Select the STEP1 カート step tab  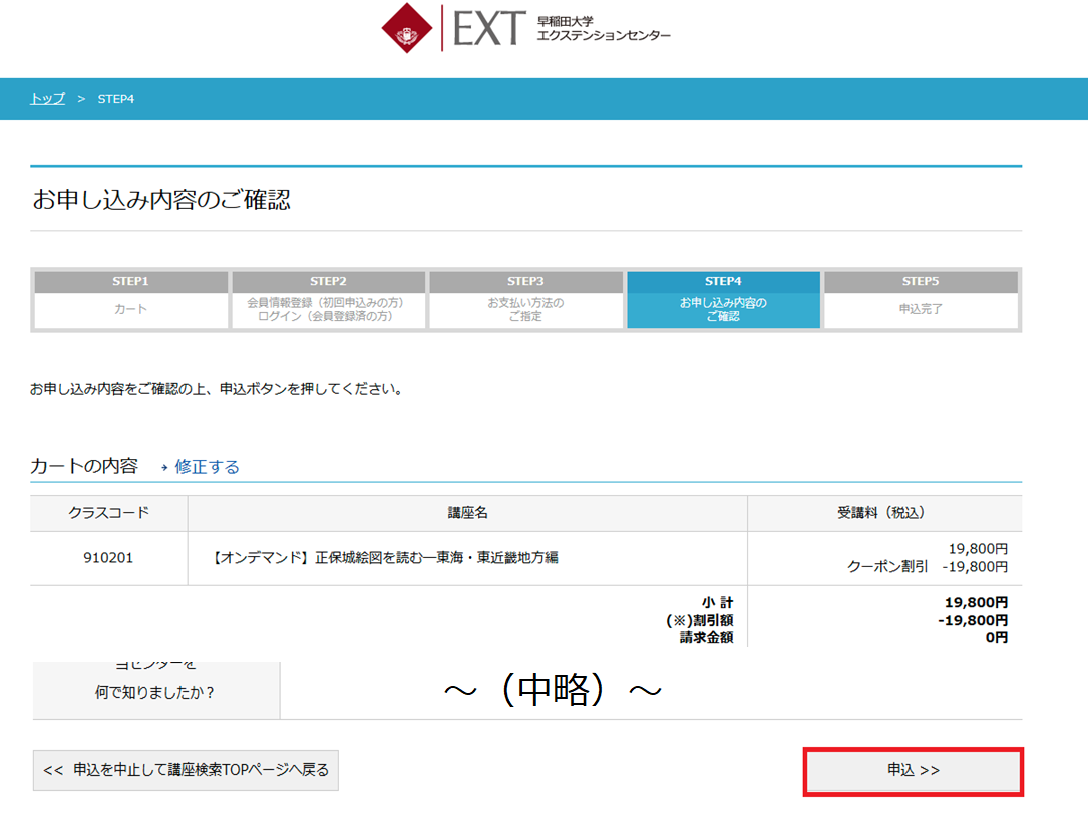(131, 300)
